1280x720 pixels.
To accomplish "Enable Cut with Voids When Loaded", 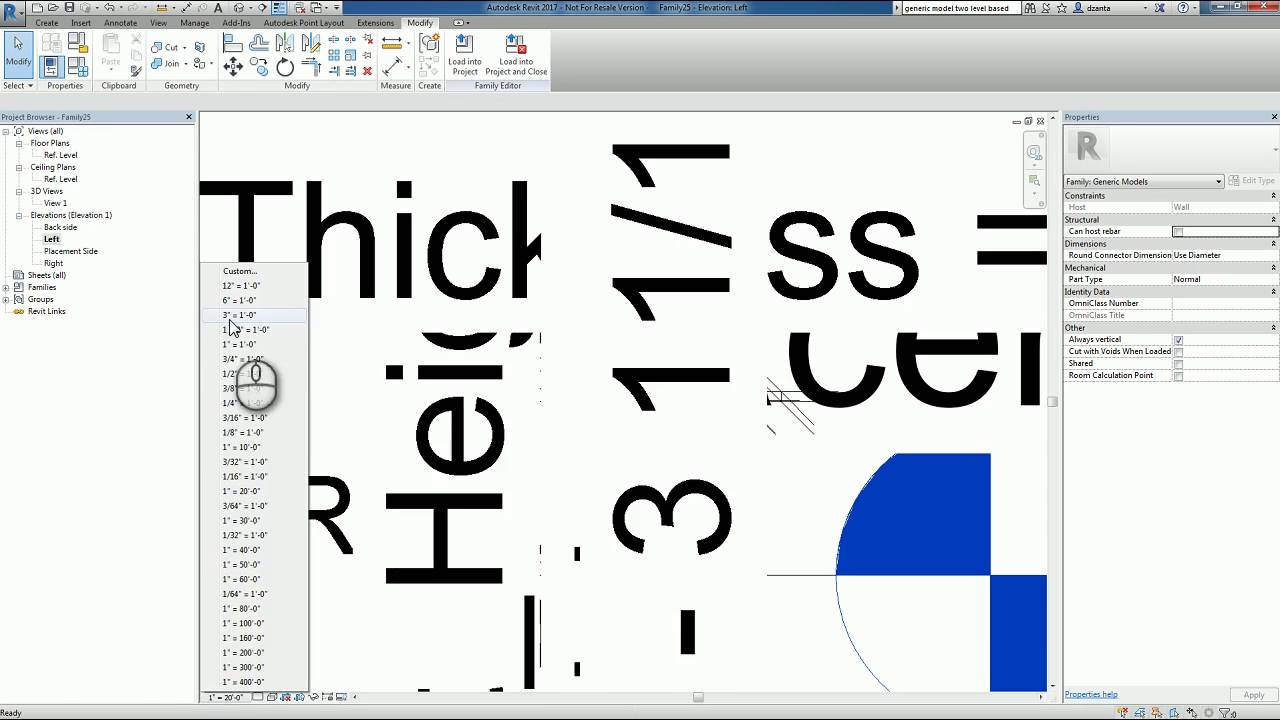I will [x=1178, y=352].
